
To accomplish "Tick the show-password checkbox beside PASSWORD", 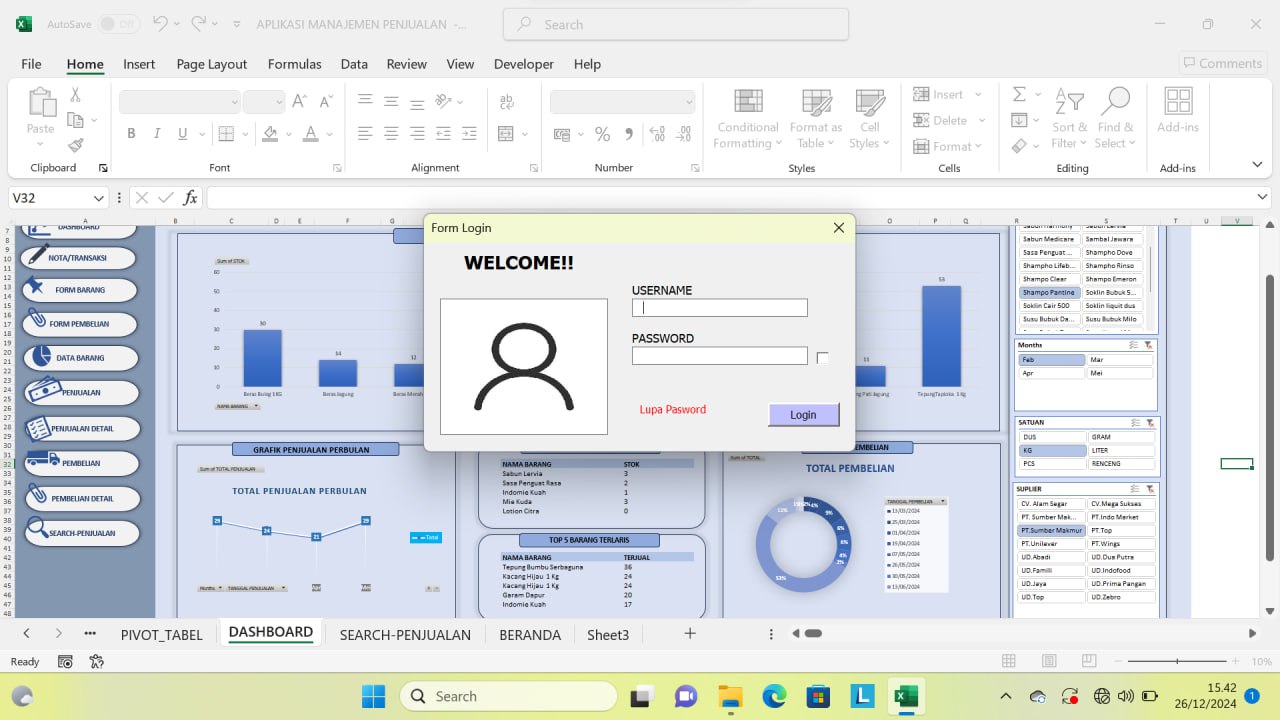I will (822, 358).
